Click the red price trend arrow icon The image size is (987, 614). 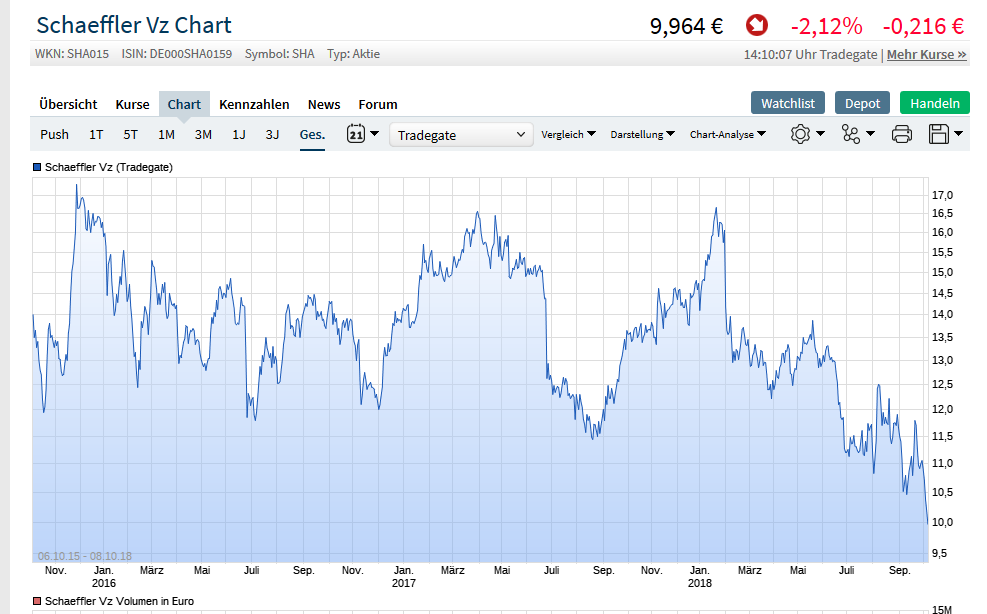(x=757, y=26)
